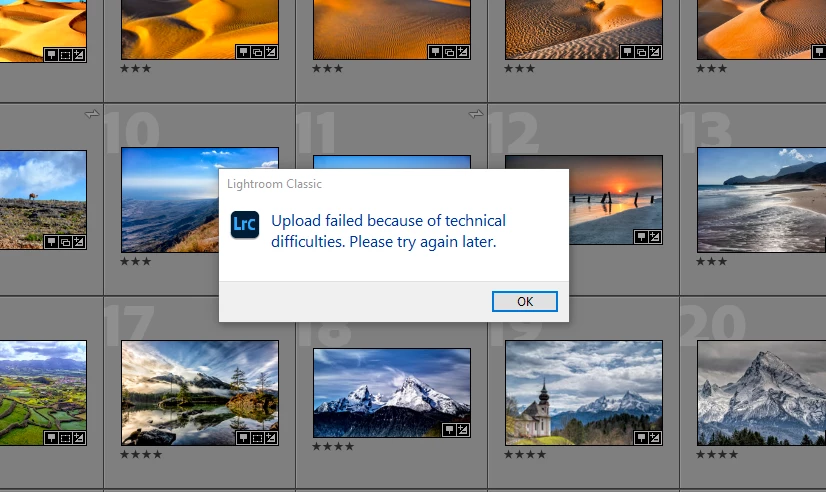Click the 'Upload failed because of technical difficulties' message
Screen dimensions: 826x492
[388, 231]
